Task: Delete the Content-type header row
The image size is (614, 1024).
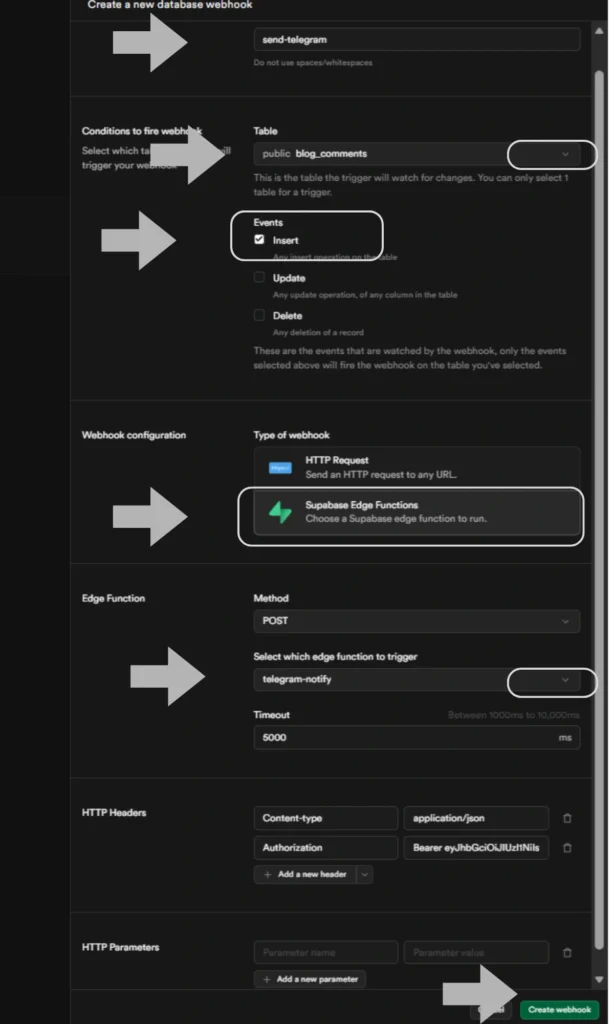Action: [567, 818]
